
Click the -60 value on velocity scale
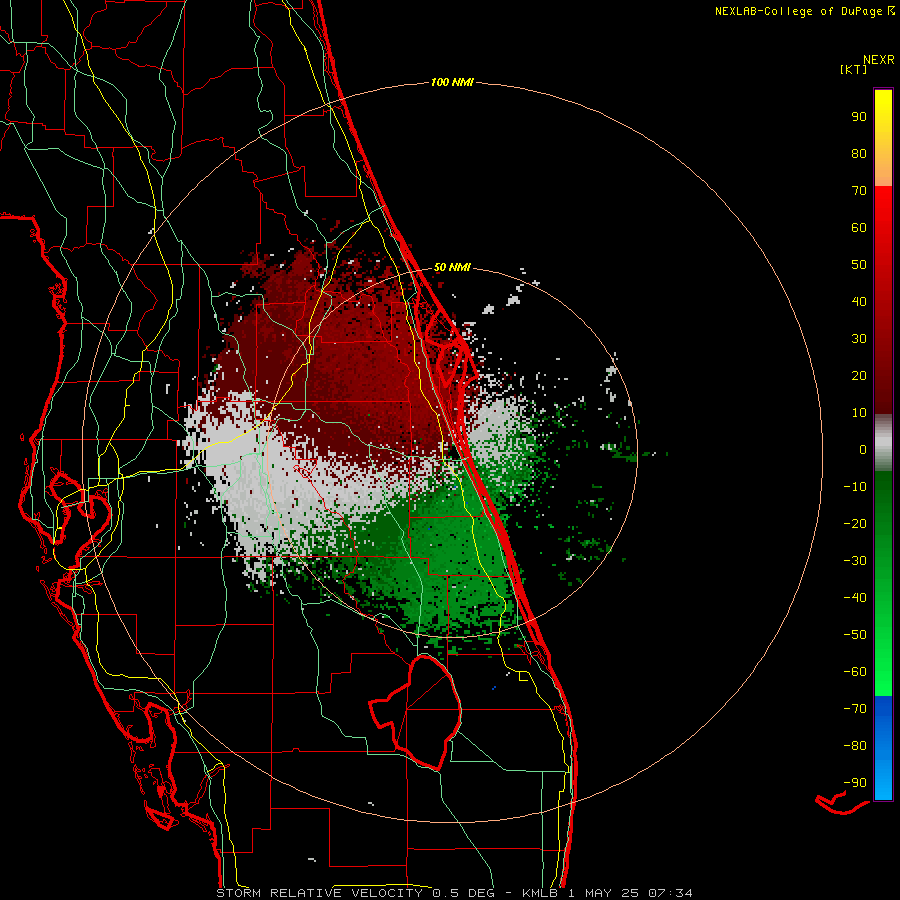tap(855, 672)
